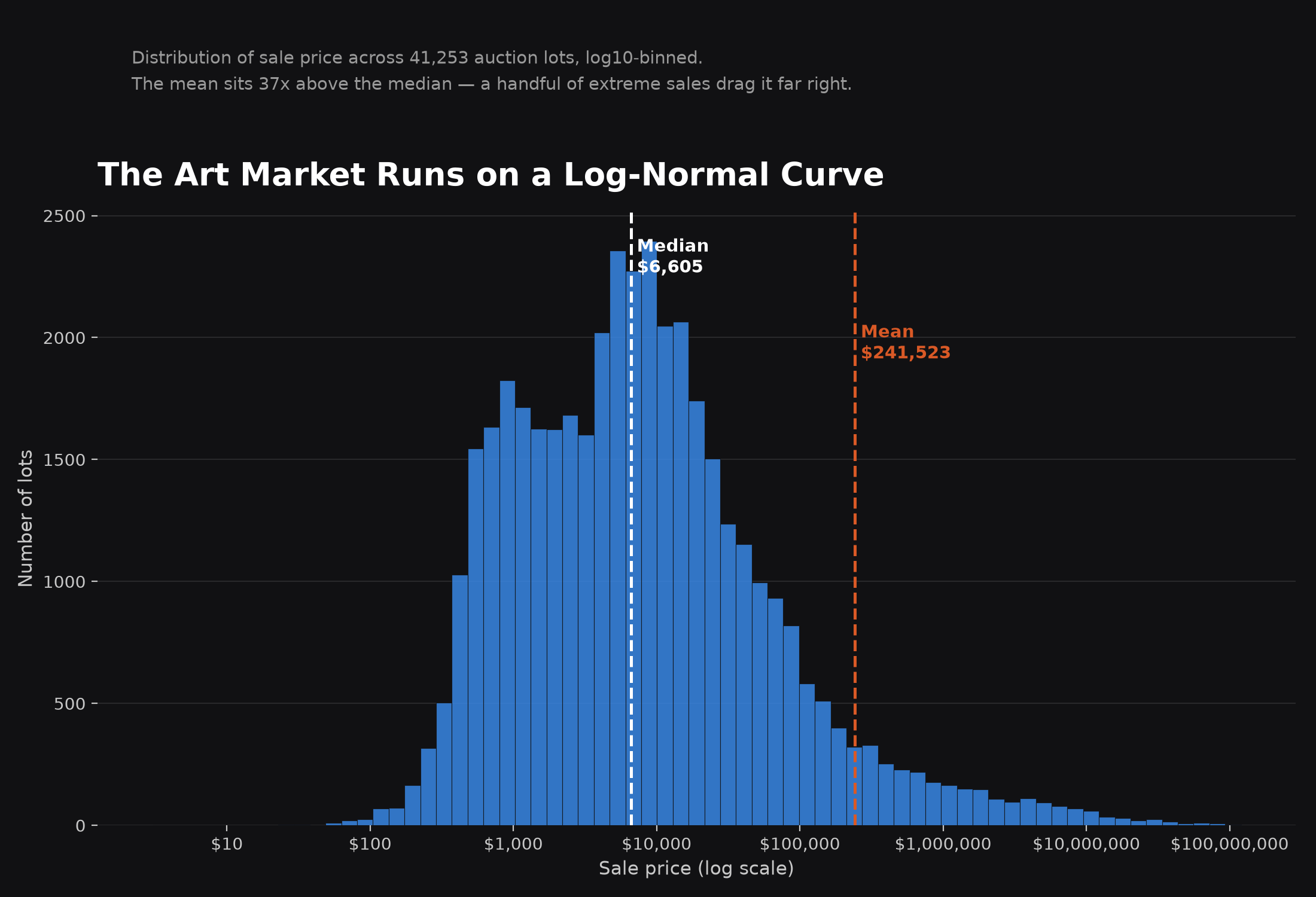Click the tallest histogram bar just right of the median
1316x897 pixels.
649,533
